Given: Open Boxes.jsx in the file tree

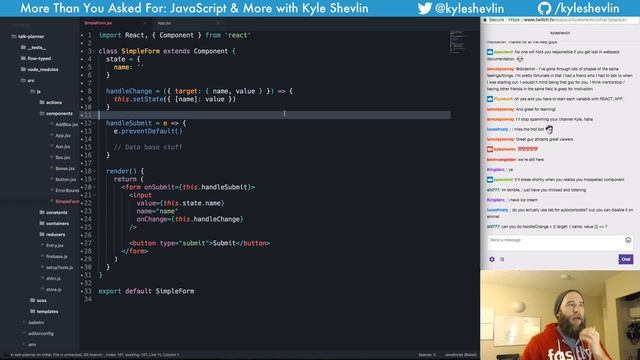Looking at the screenshot, I should (x=65, y=169).
